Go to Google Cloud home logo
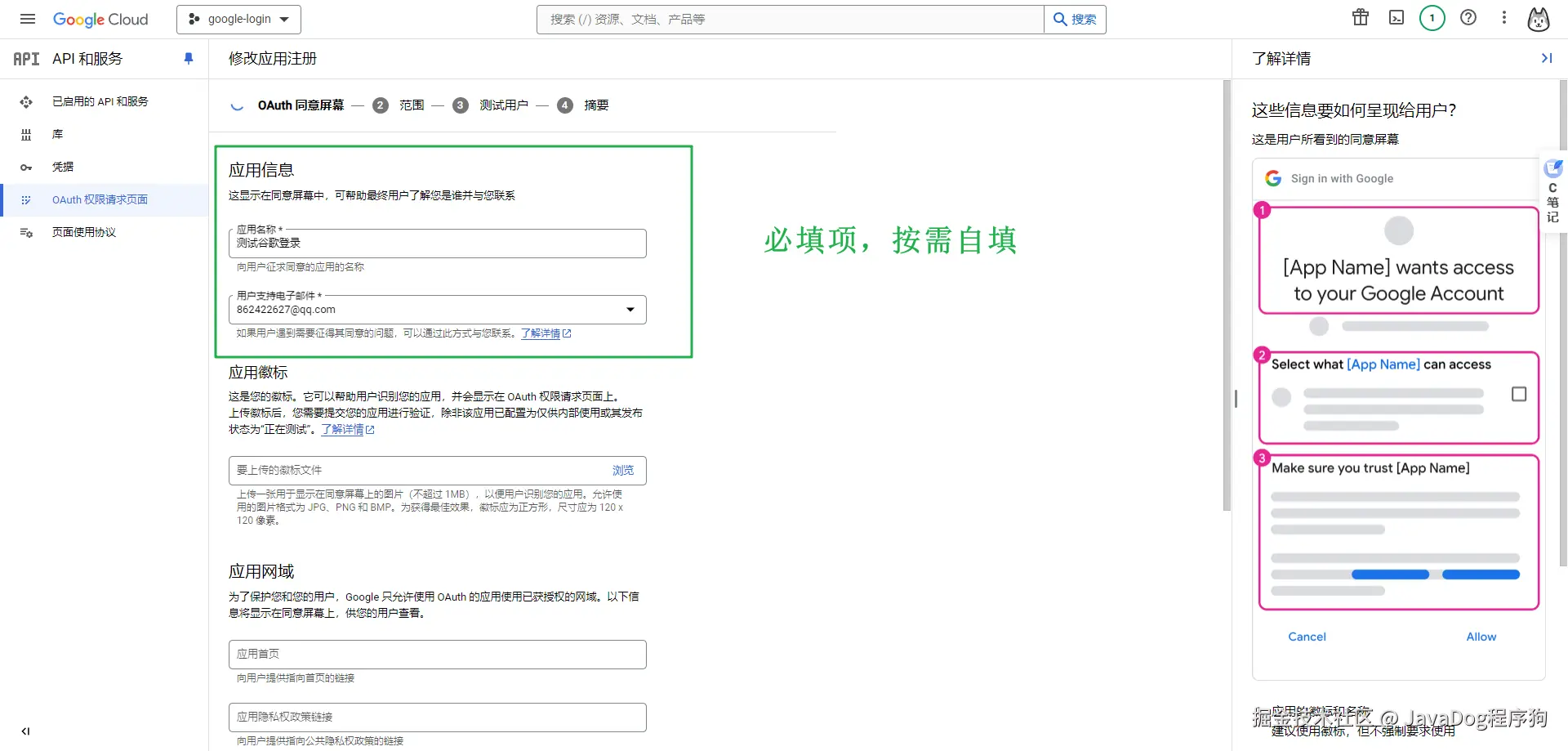 pos(100,19)
